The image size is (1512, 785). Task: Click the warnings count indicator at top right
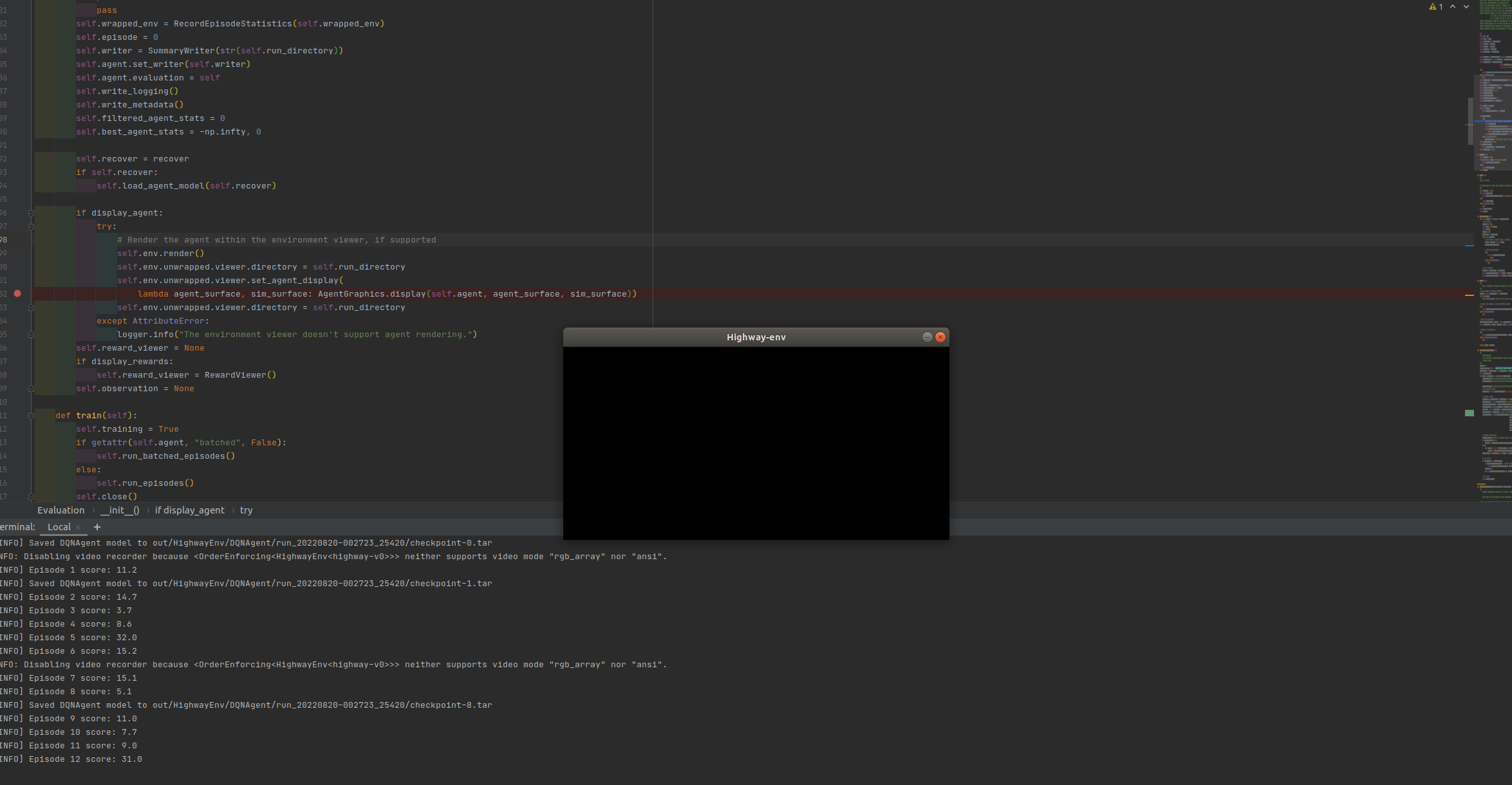[1436, 6]
